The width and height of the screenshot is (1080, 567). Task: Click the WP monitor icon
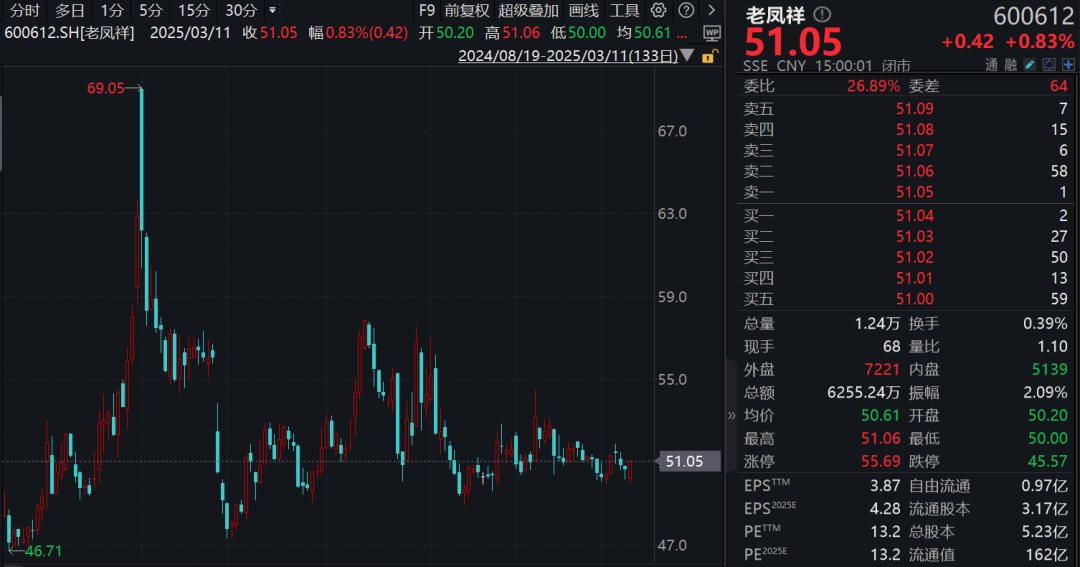712,33
